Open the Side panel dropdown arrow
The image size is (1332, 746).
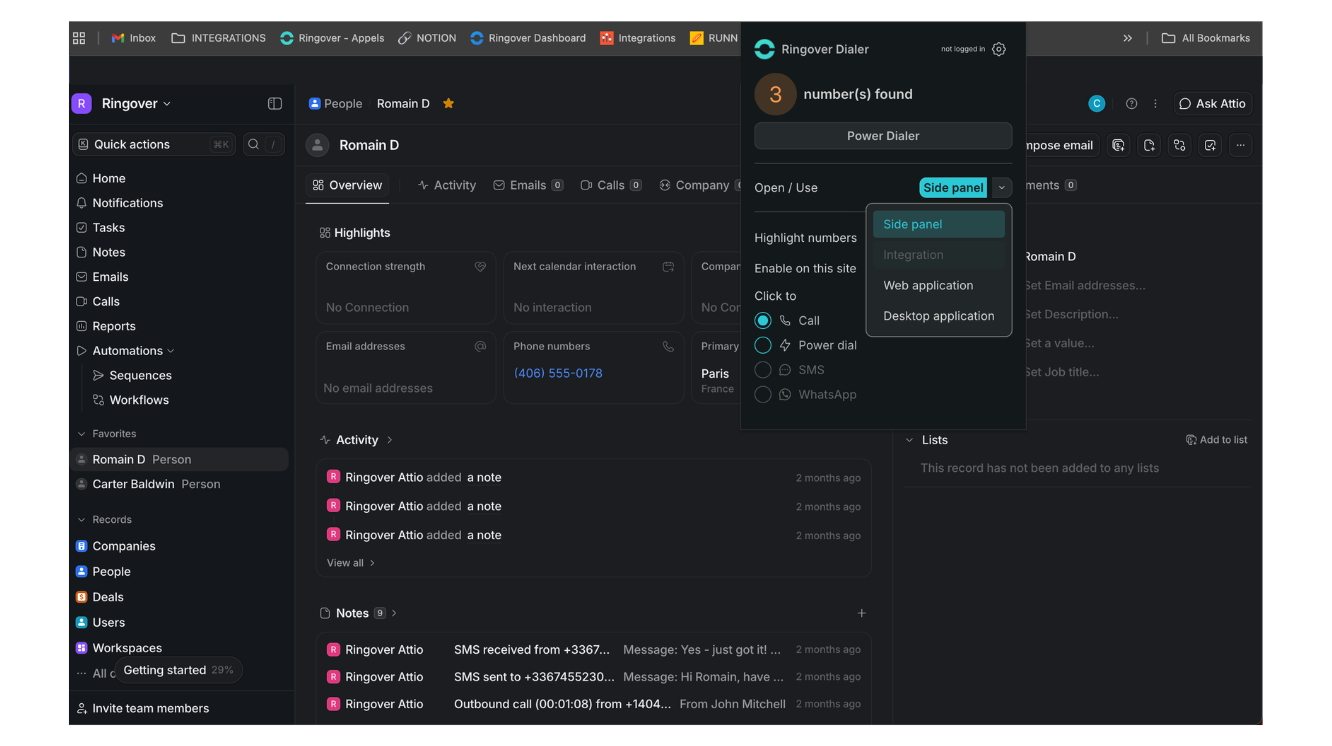1000,187
